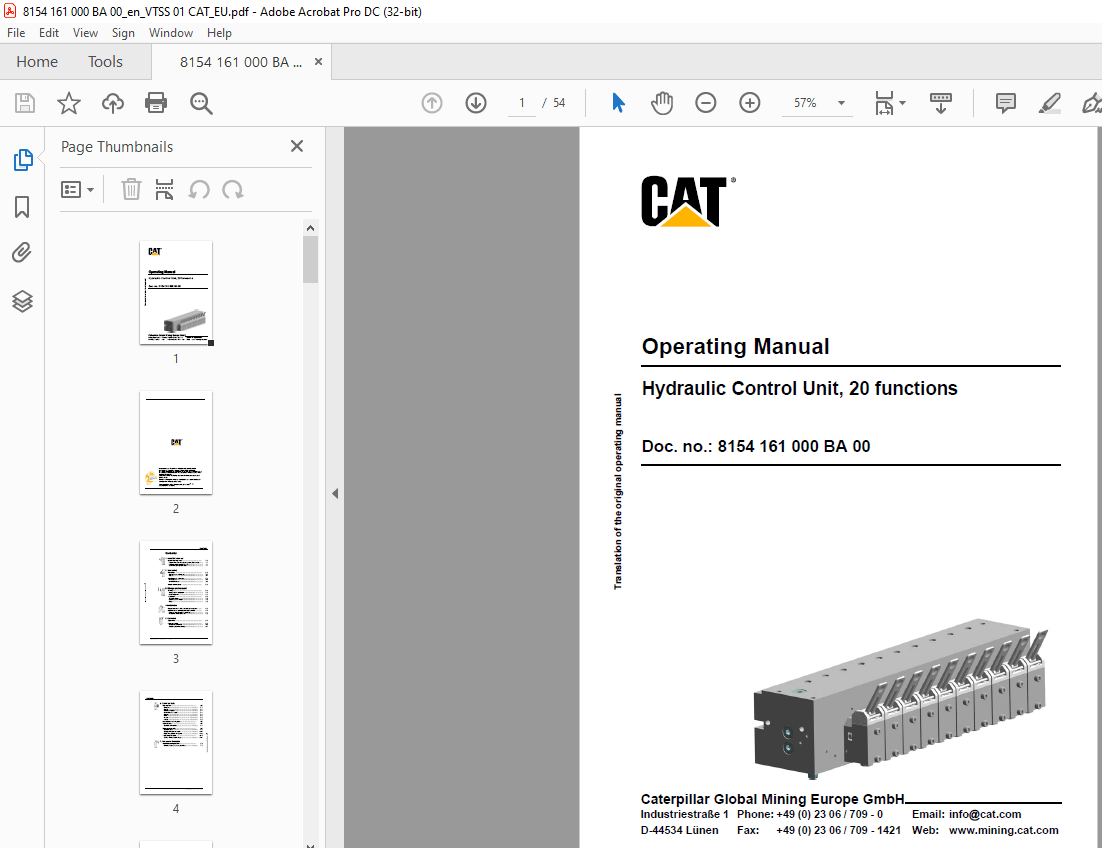
Task: Click the Save file icon
Action: [25, 103]
